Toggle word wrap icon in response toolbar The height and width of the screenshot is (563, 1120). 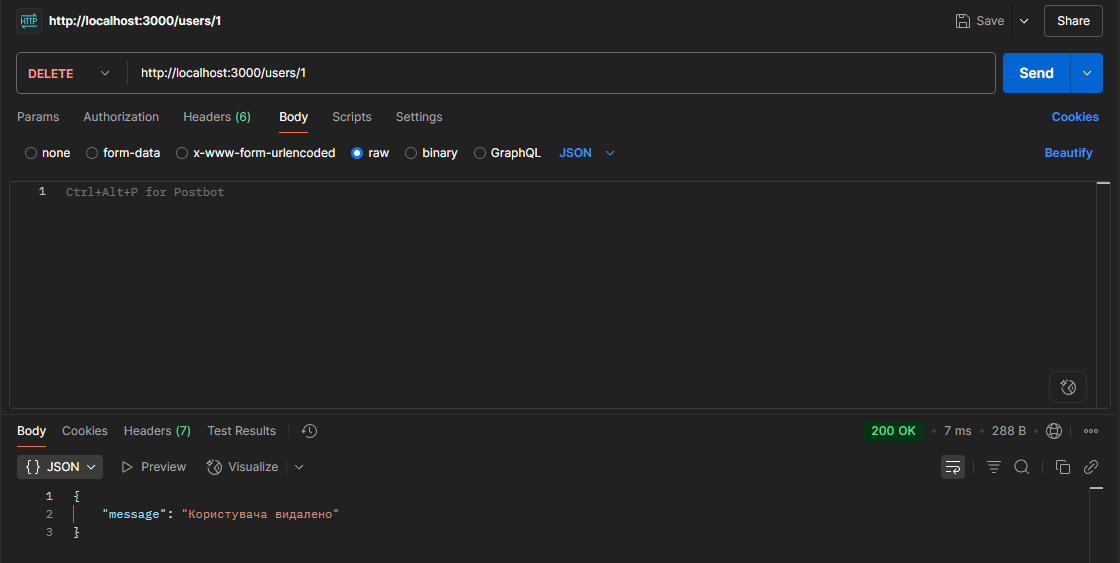pos(953,467)
